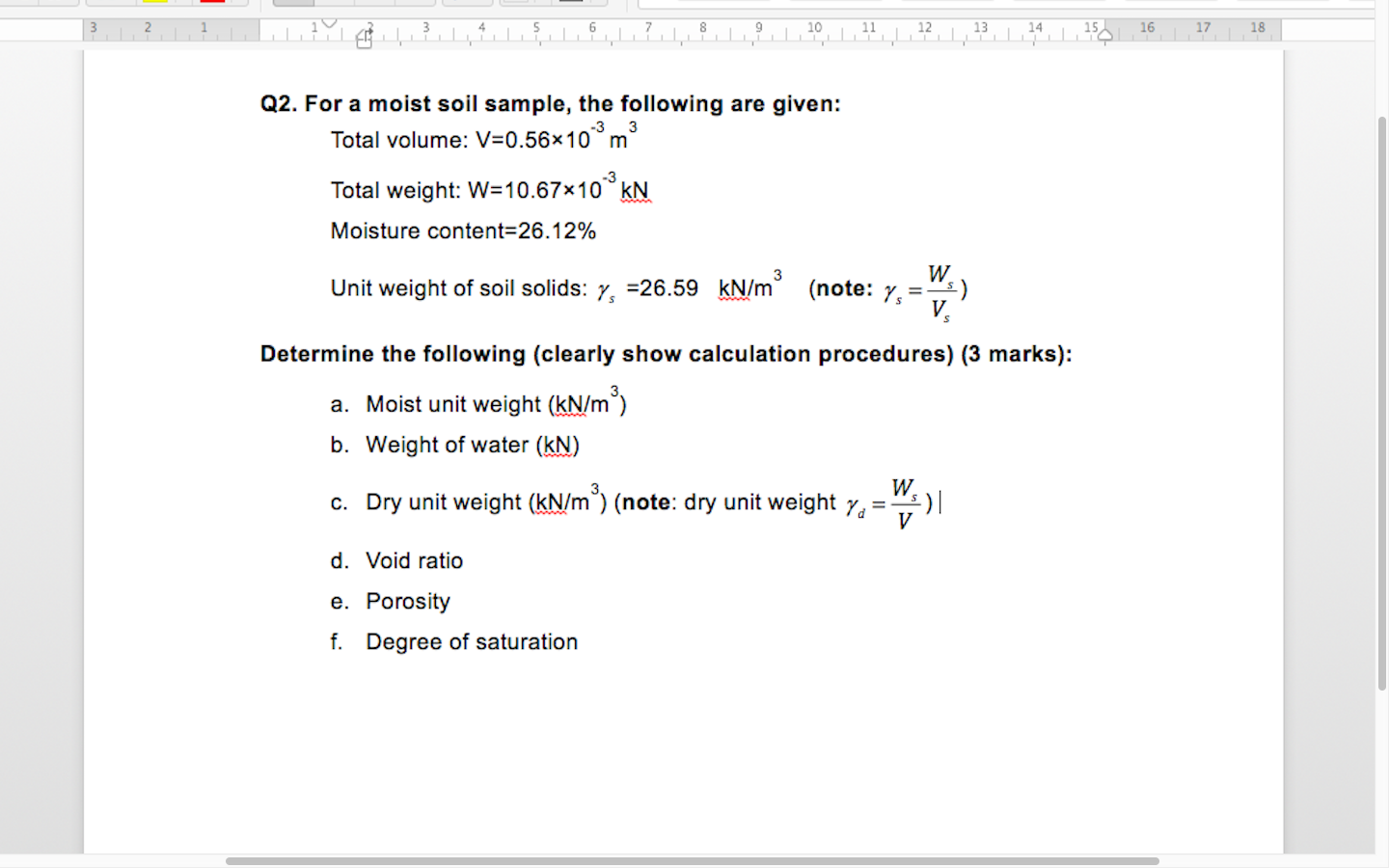Place cursor in the Moisture content line
Image resolution: width=1389 pixels, height=868 pixels.
463,231
